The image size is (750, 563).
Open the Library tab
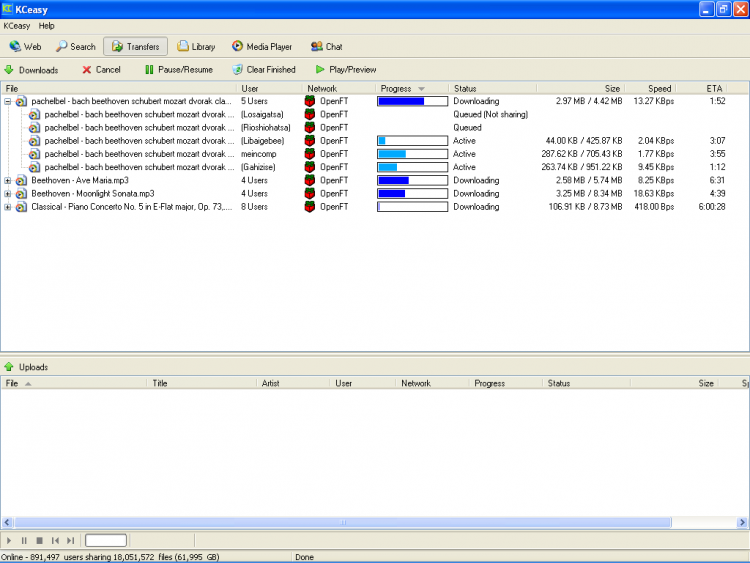coord(196,46)
